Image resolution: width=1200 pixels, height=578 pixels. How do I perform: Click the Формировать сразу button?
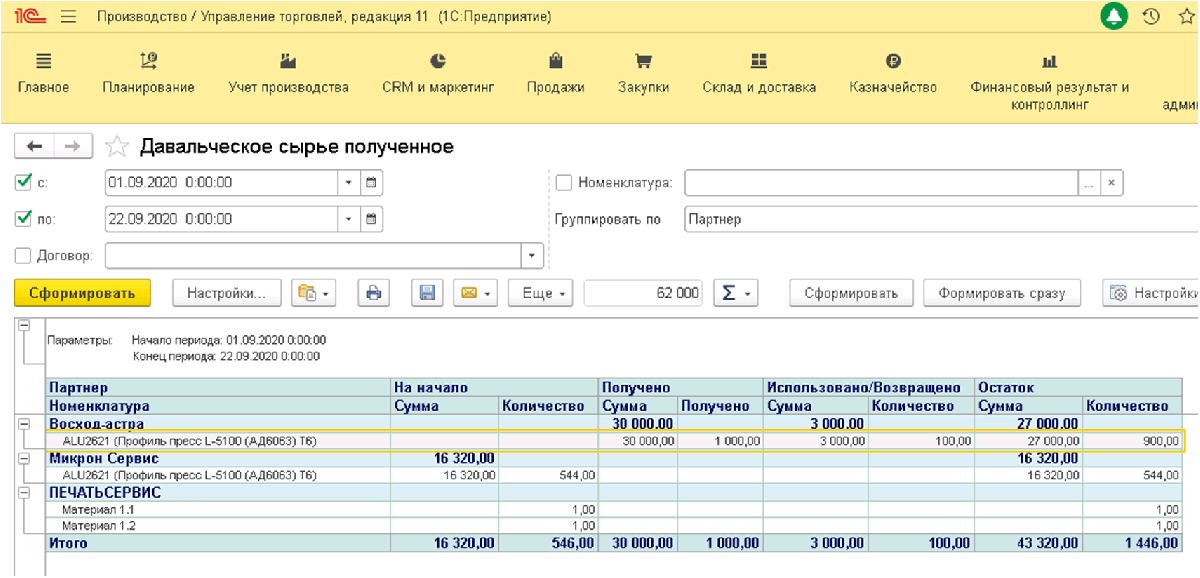[x=1001, y=293]
